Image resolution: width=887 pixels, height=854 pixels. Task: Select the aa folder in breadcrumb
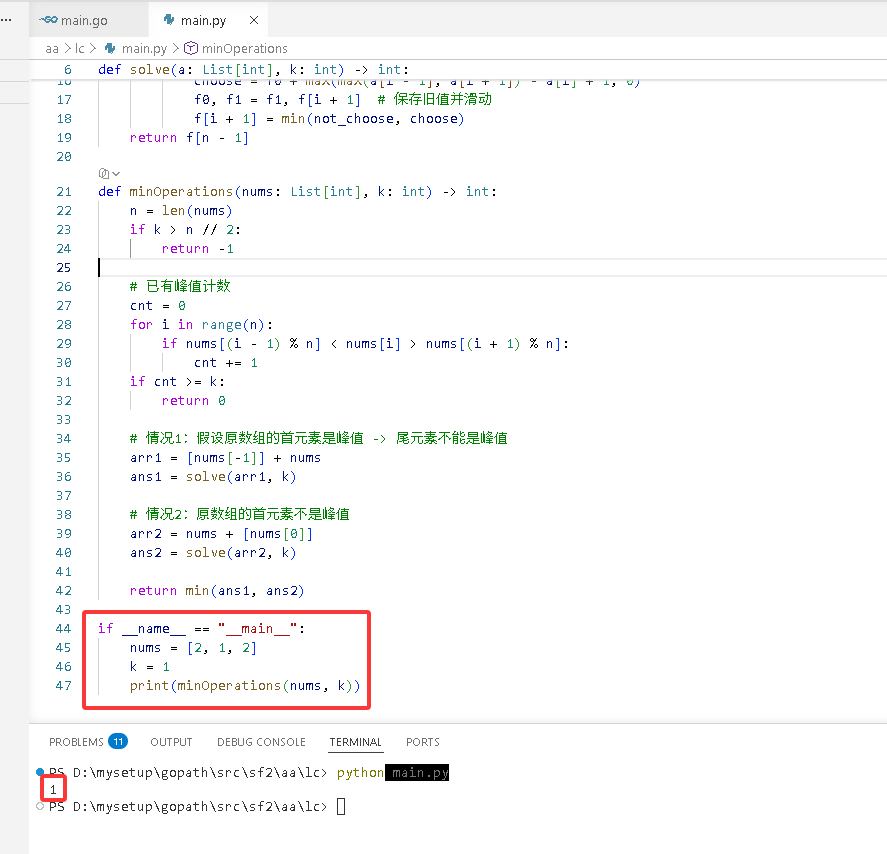click(x=52, y=49)
